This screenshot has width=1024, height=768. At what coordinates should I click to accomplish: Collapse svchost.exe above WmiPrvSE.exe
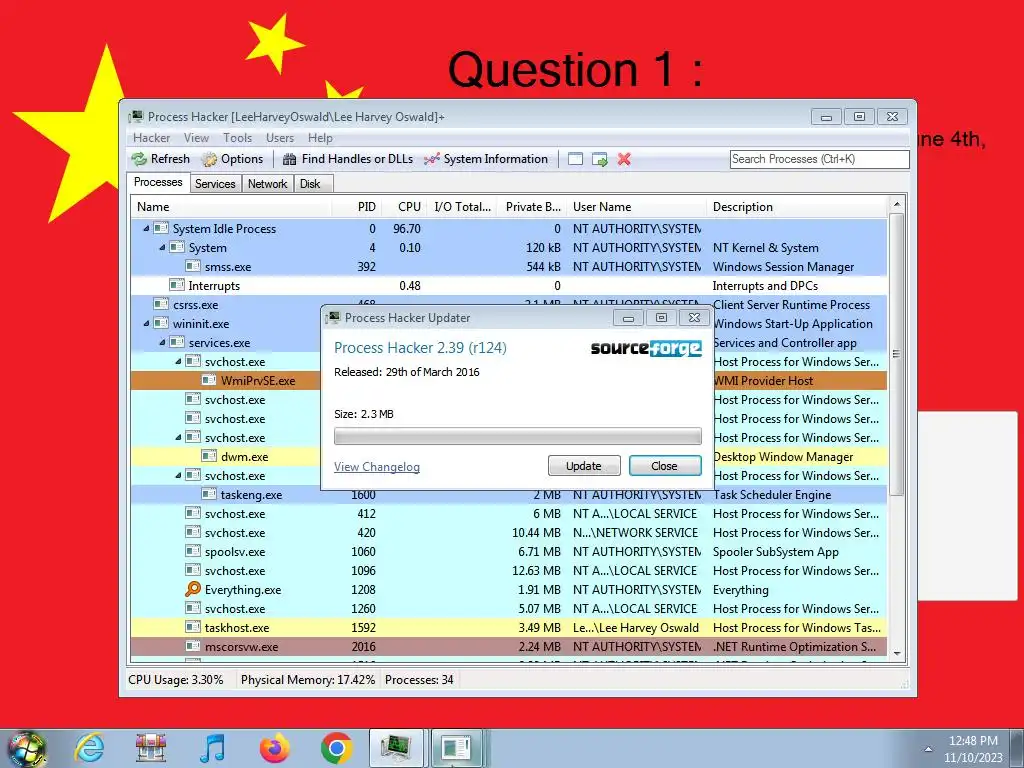[178, 361]
